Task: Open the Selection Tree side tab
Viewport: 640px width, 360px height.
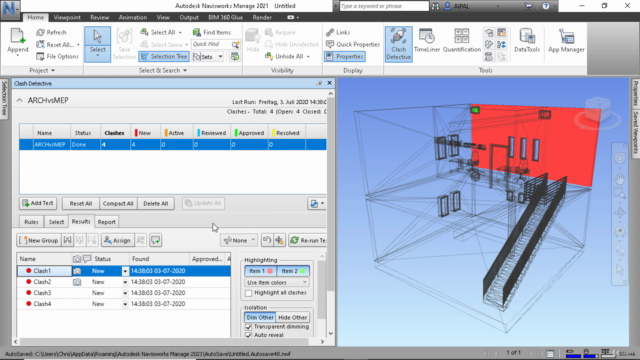Action: 4,98
